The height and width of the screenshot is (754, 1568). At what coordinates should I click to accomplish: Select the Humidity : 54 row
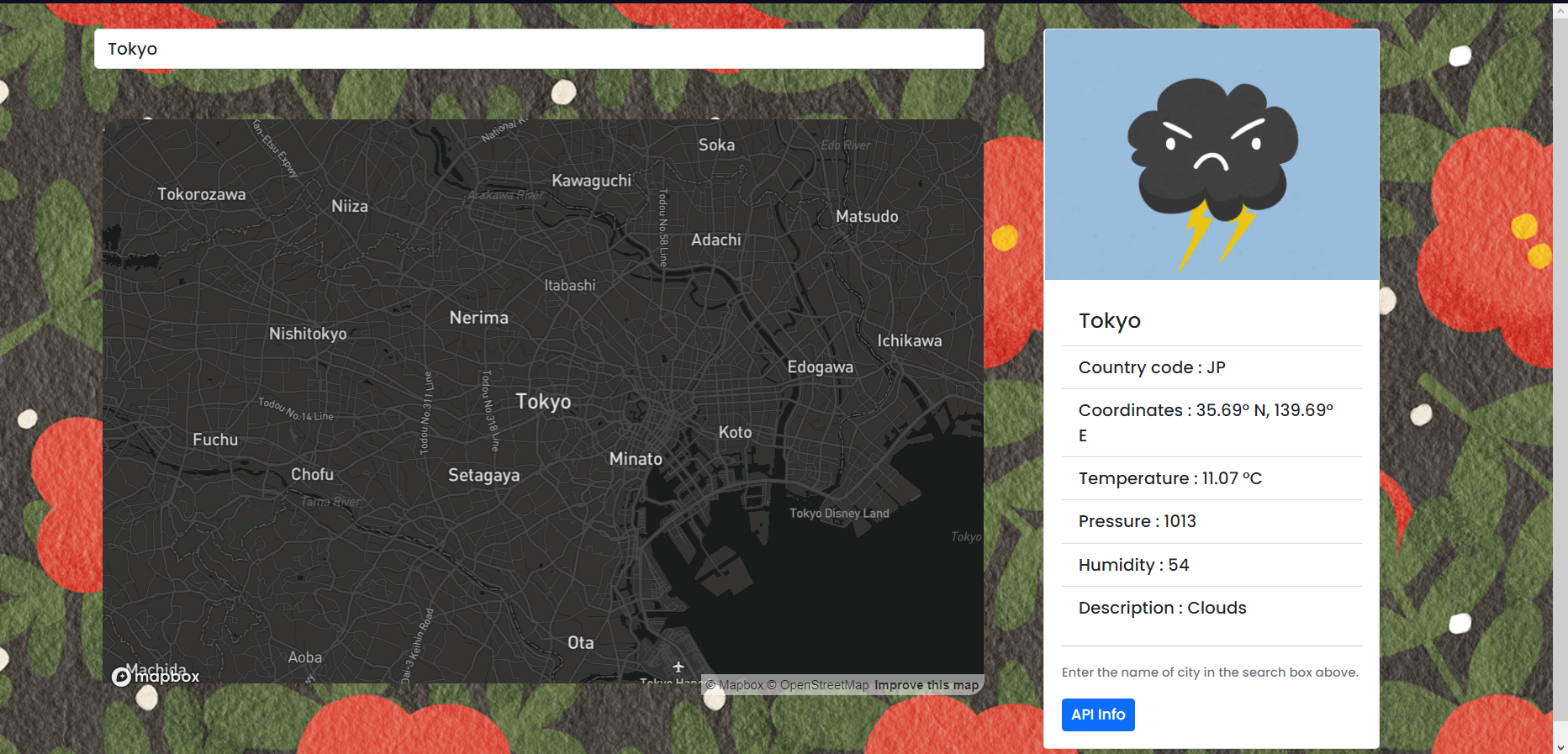click(1212, 565)
